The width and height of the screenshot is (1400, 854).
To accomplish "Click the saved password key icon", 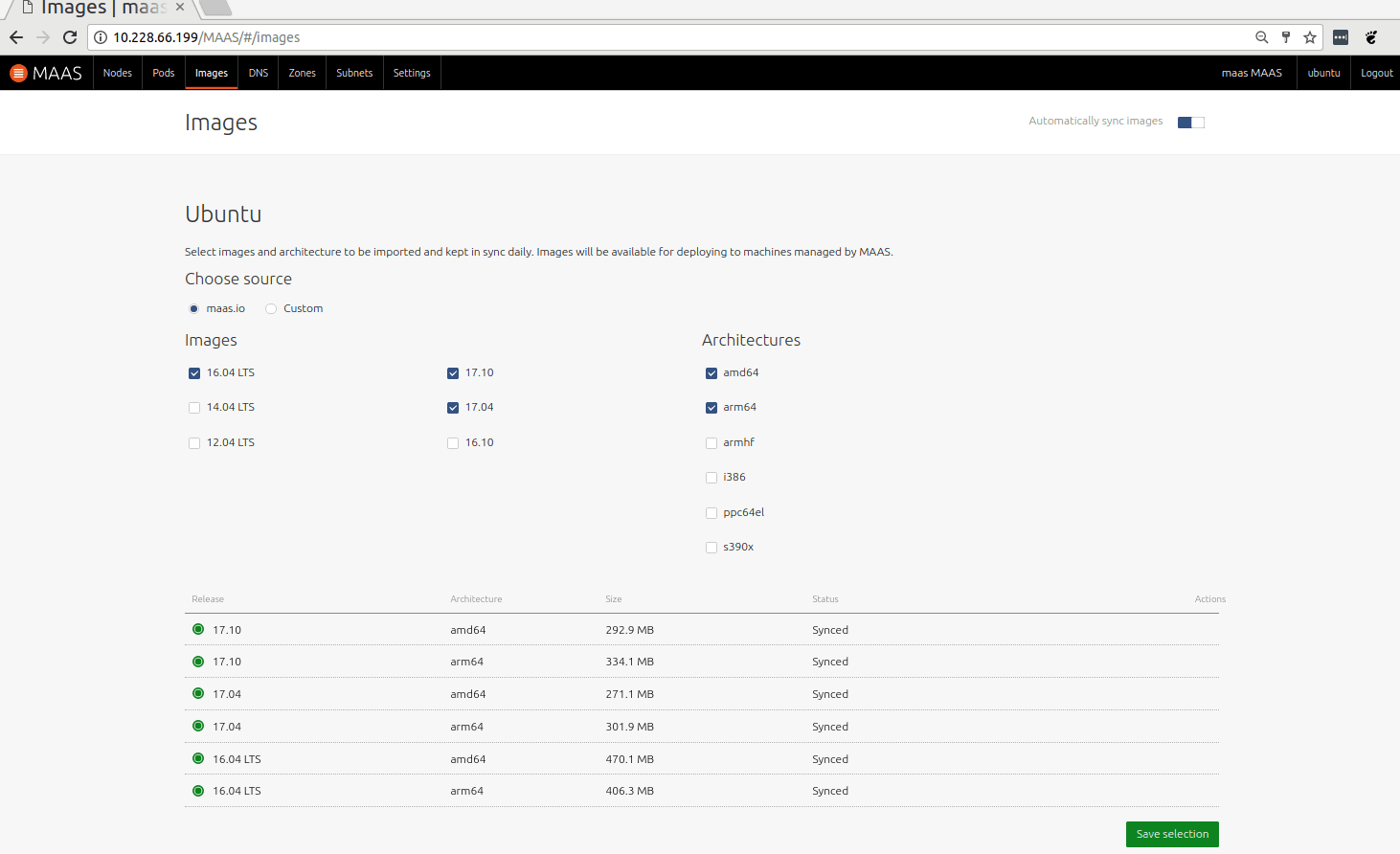I will 1286,37.
